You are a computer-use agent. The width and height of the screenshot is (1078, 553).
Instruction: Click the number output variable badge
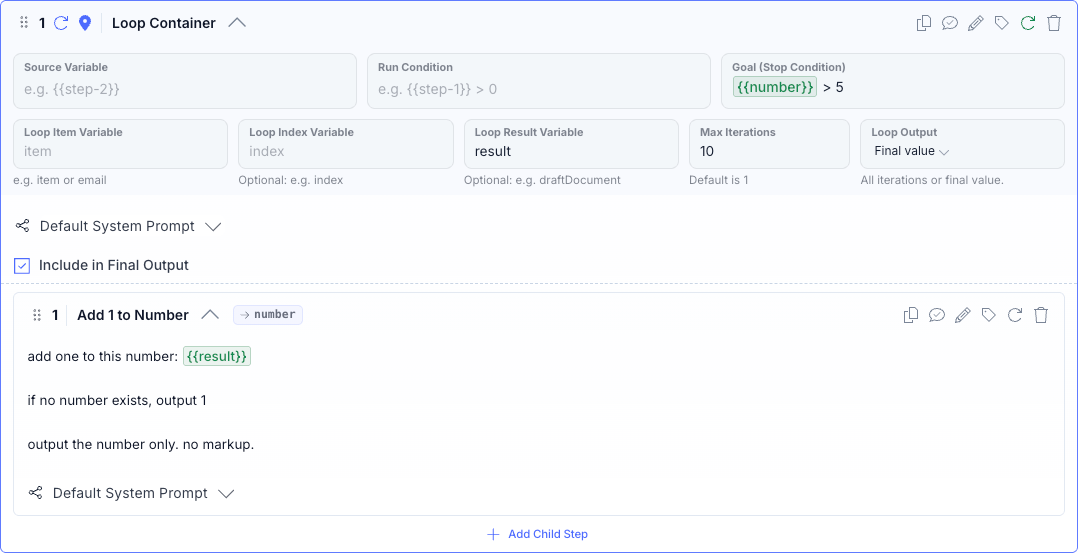coord(268,315)
